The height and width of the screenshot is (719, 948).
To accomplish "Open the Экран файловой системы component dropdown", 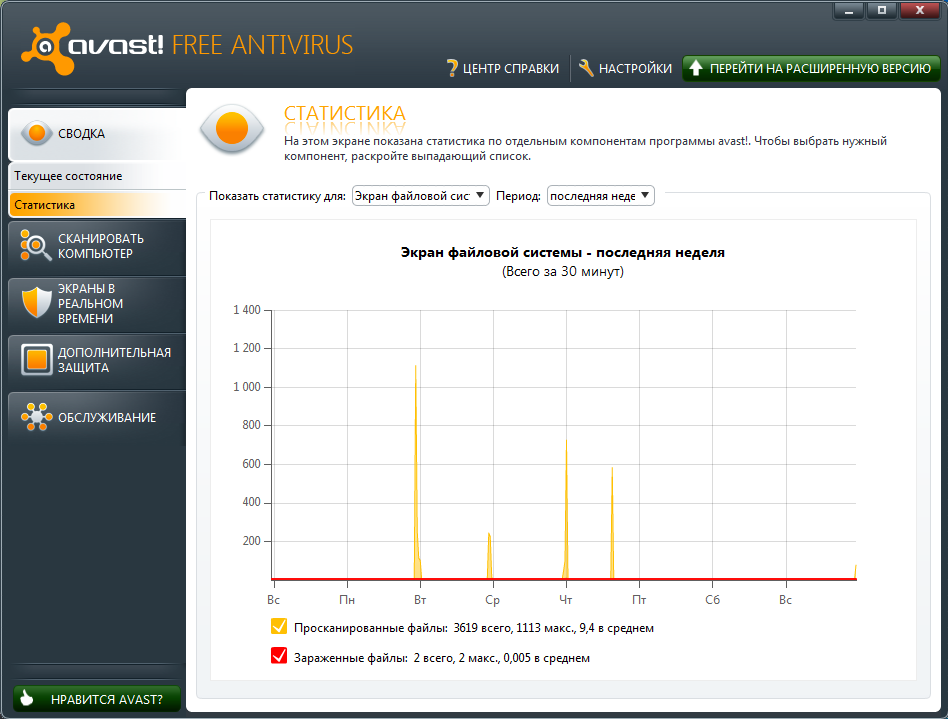I will point(420,195).
